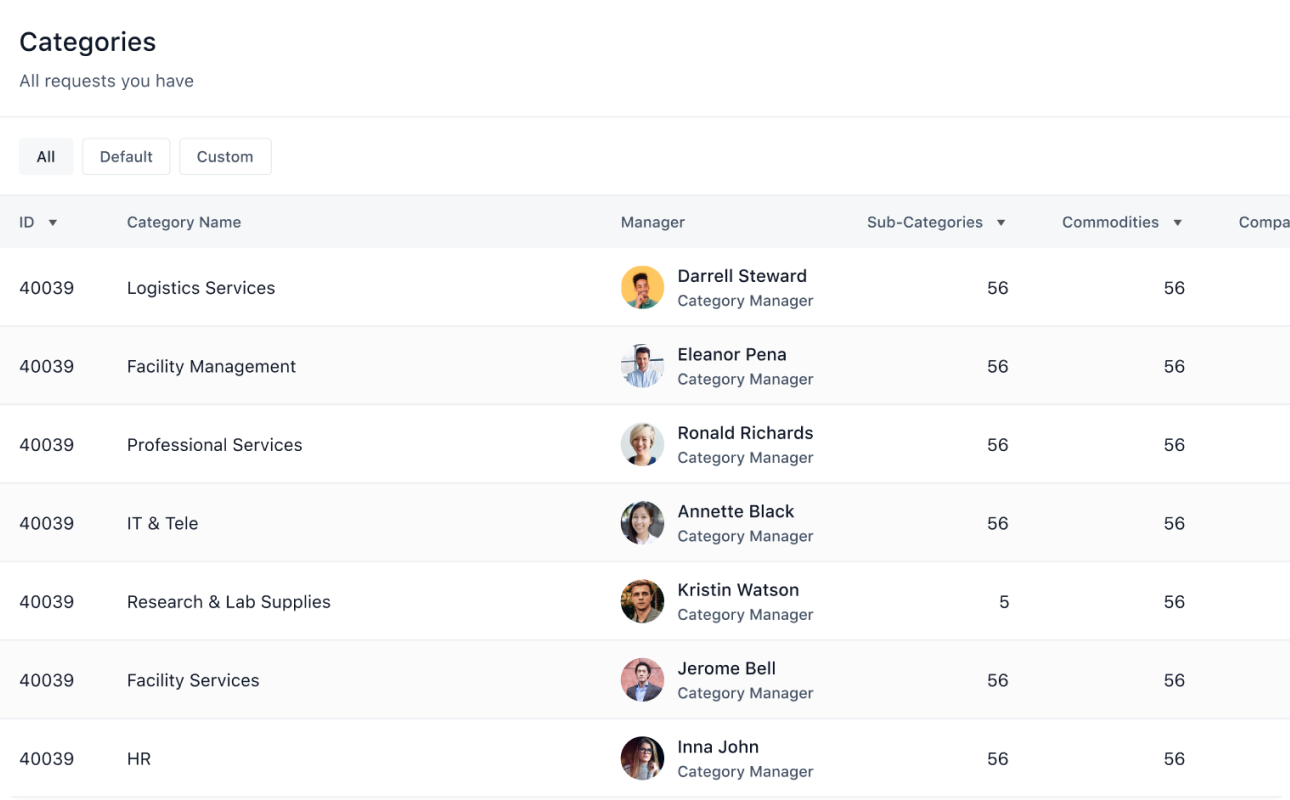Show Custom categories tab

click(225, 157)
